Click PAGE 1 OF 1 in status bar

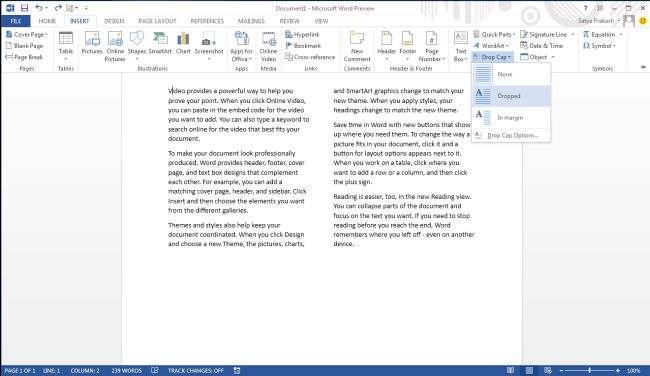19,371
